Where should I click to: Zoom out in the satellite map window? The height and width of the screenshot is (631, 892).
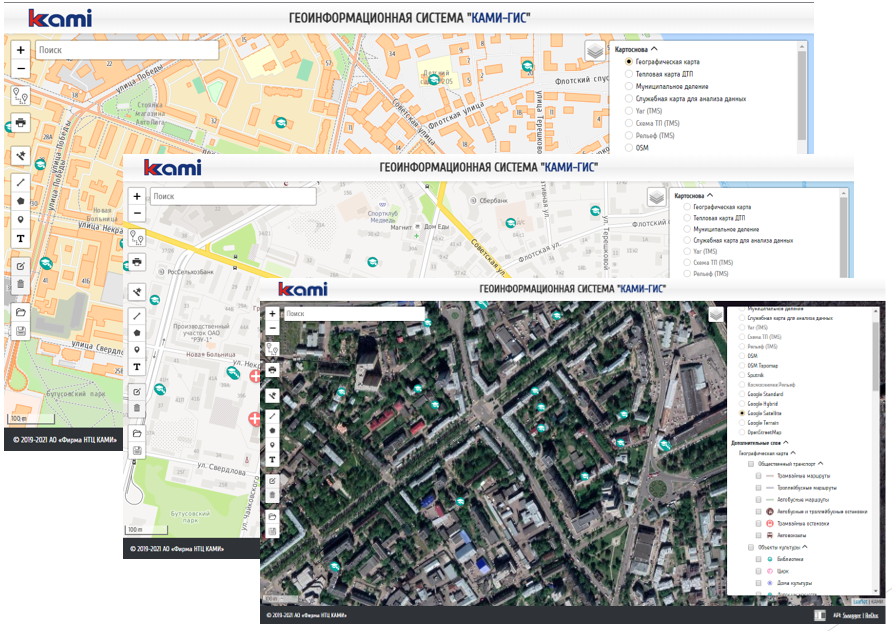pyautogui.click(x=272, y=329)
